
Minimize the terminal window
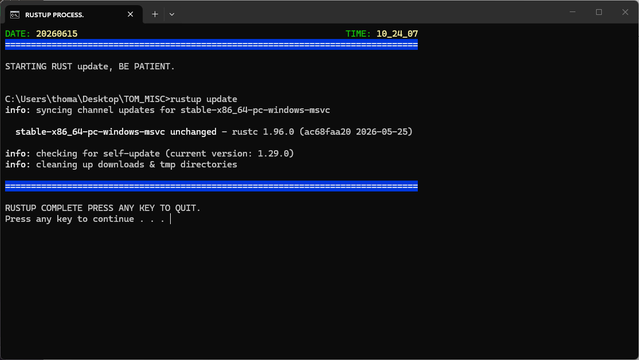click(x=573, y=12)
